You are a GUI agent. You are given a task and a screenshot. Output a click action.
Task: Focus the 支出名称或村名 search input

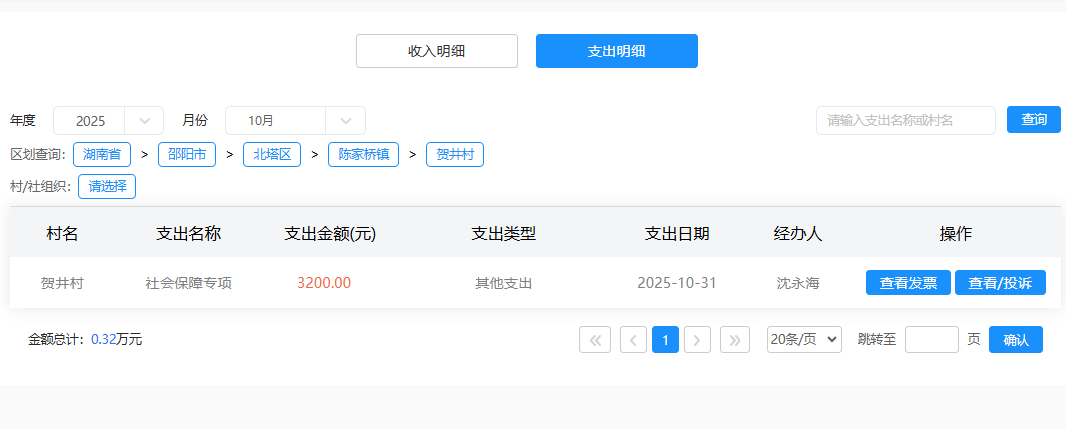coord(905,120)
